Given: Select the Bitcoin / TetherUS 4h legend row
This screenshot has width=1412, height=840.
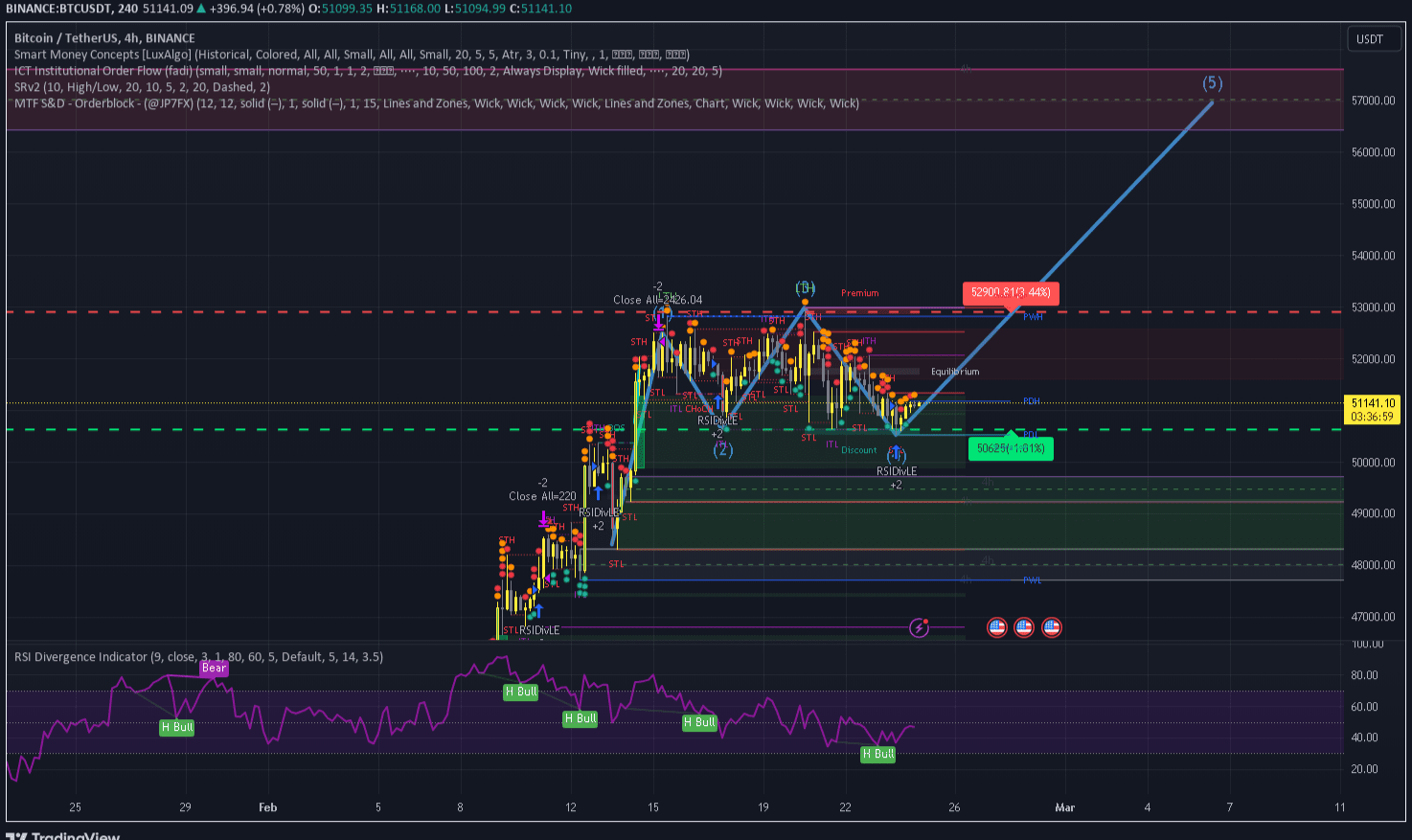Looking at the screenshot, I should tap(105, 38).
